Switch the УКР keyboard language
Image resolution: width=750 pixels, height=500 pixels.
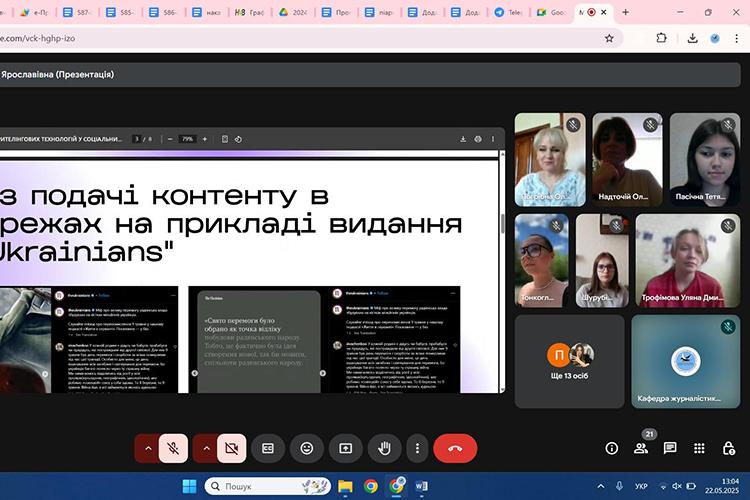click(x=641, y=486)
